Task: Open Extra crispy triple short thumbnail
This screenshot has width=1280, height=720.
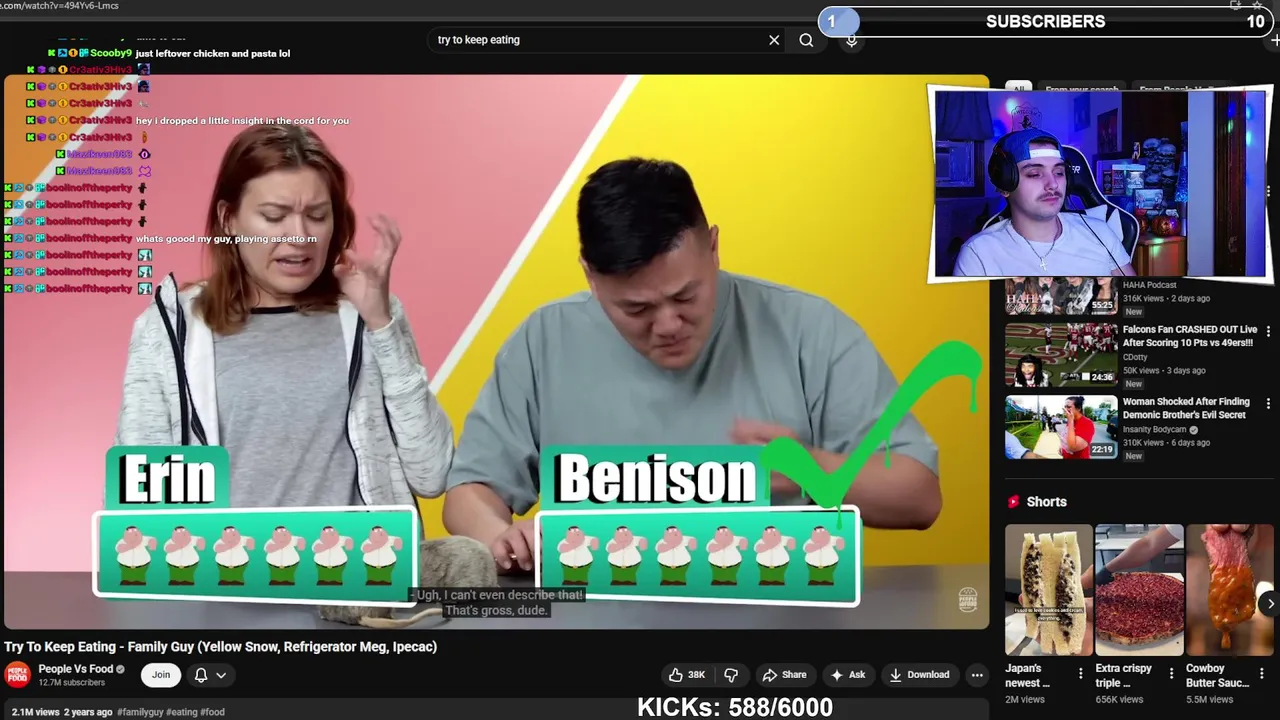Action: 1139,589
